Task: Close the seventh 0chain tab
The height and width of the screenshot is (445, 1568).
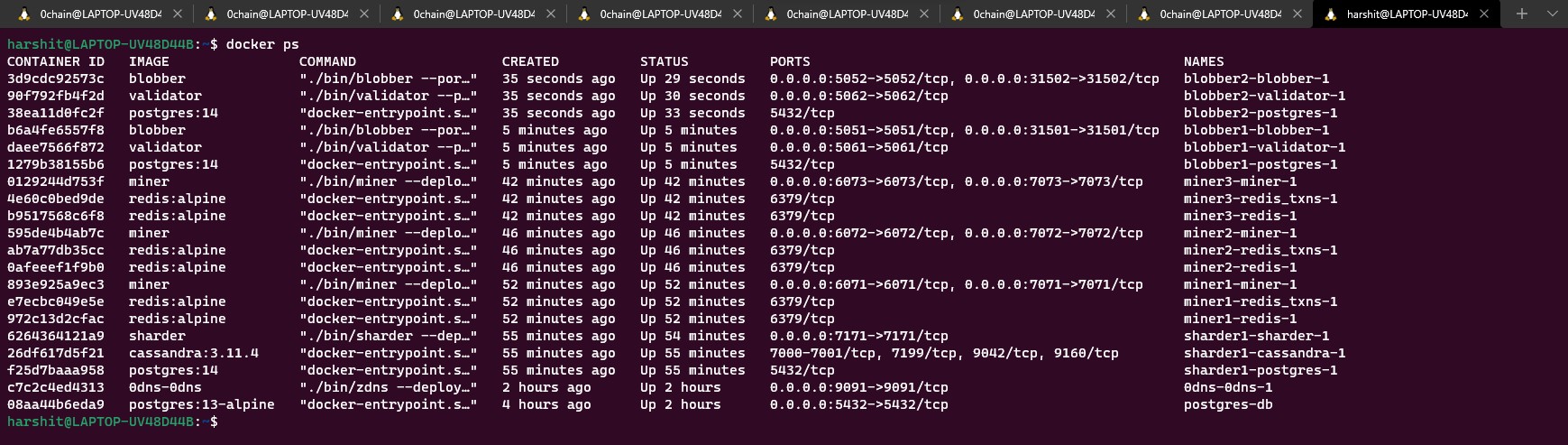Action: click(x=1297, y=14)
